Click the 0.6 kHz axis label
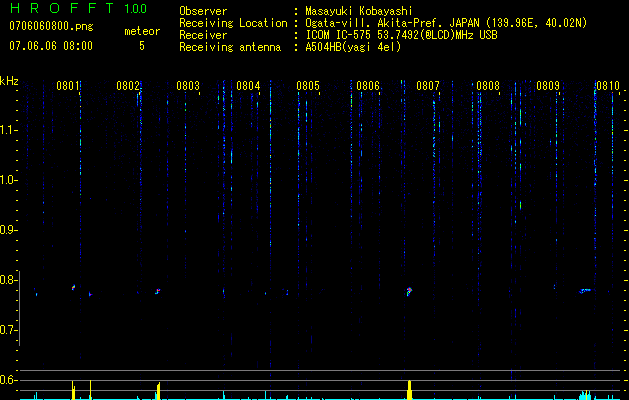This screenshot has height=400, width=629. [8, 380]
